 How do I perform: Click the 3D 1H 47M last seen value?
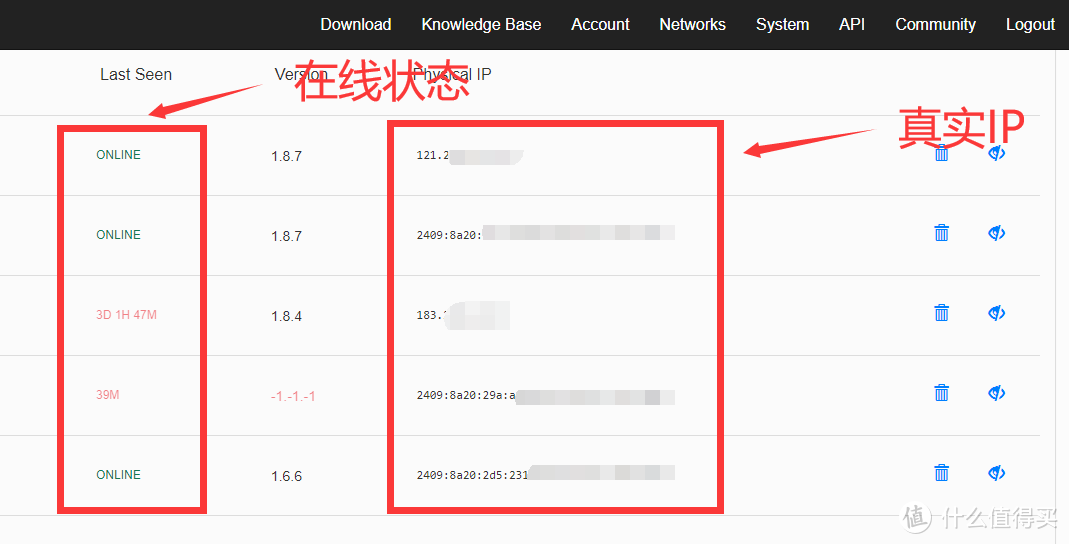126,315
